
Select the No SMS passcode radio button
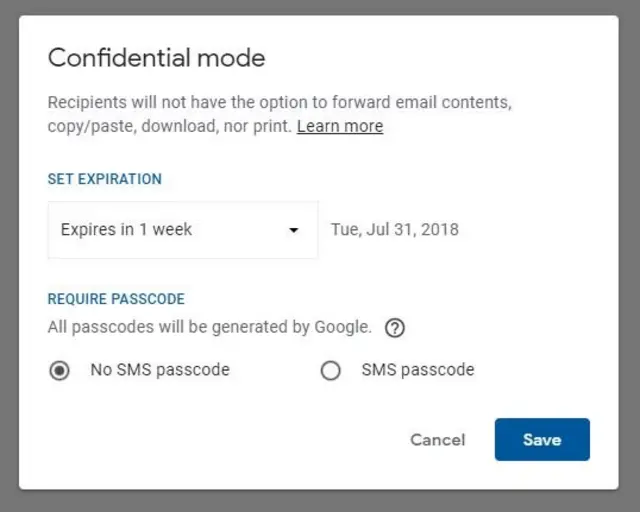(x=60, y=371)
